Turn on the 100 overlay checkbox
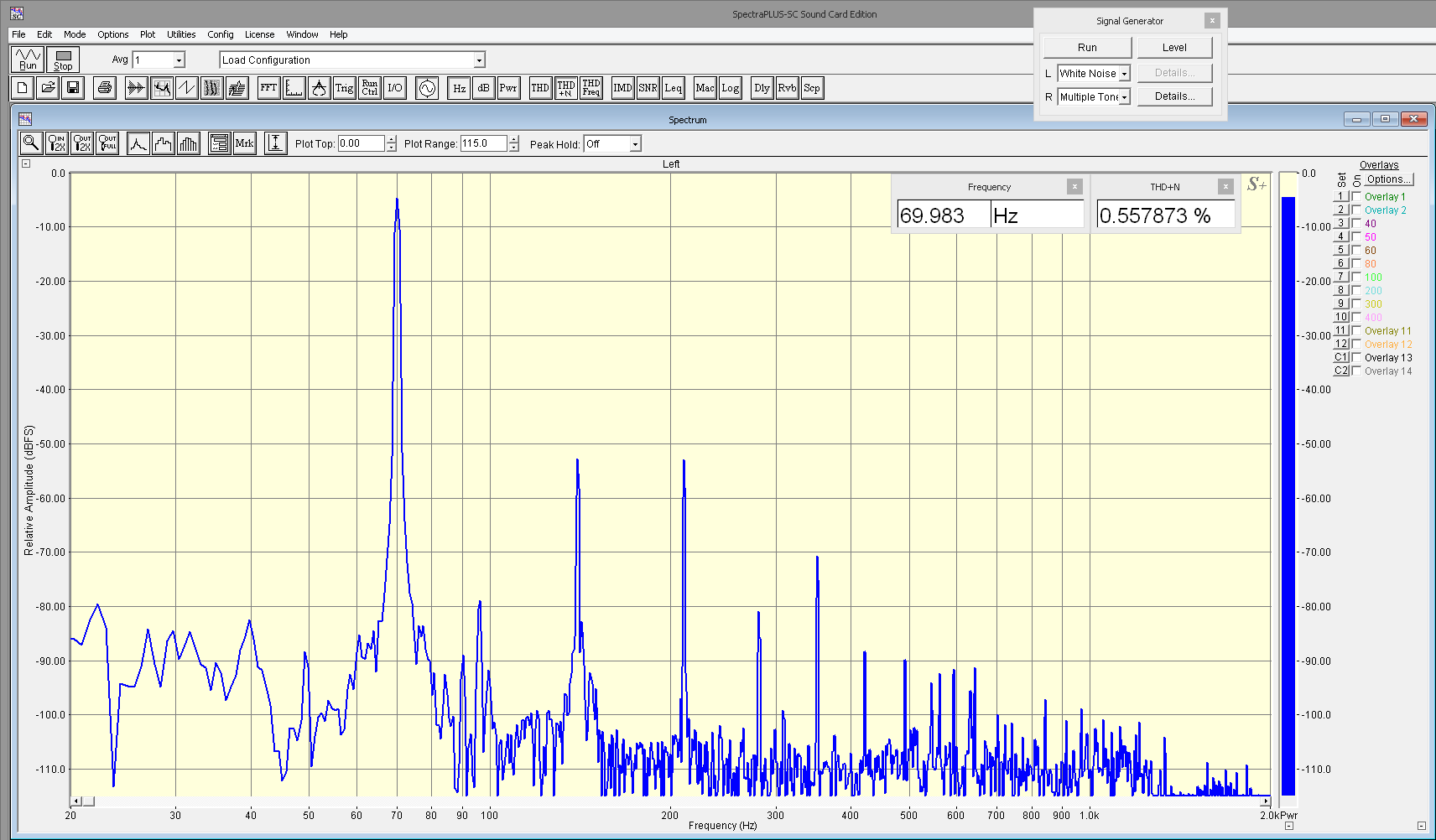Viewport: 1436px width, 840px height. (1356, 277)
